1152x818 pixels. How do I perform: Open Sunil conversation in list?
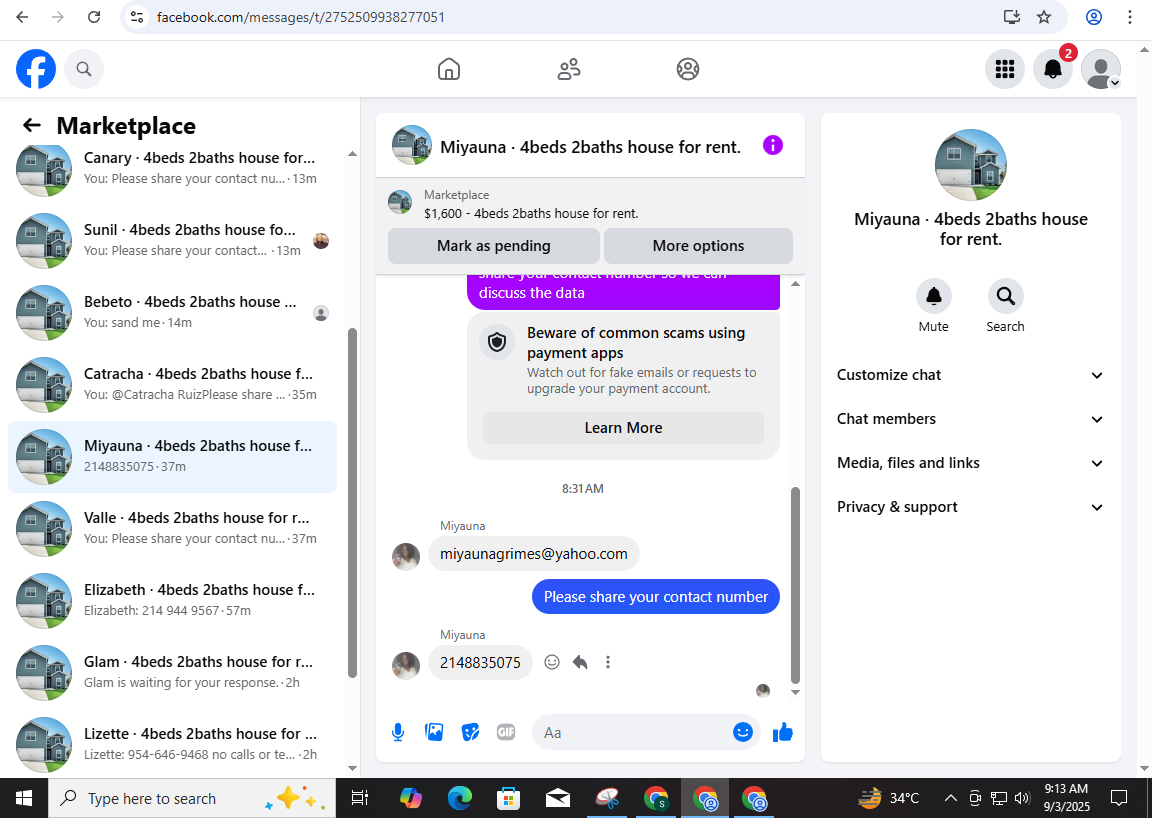[x=173, y=240]
